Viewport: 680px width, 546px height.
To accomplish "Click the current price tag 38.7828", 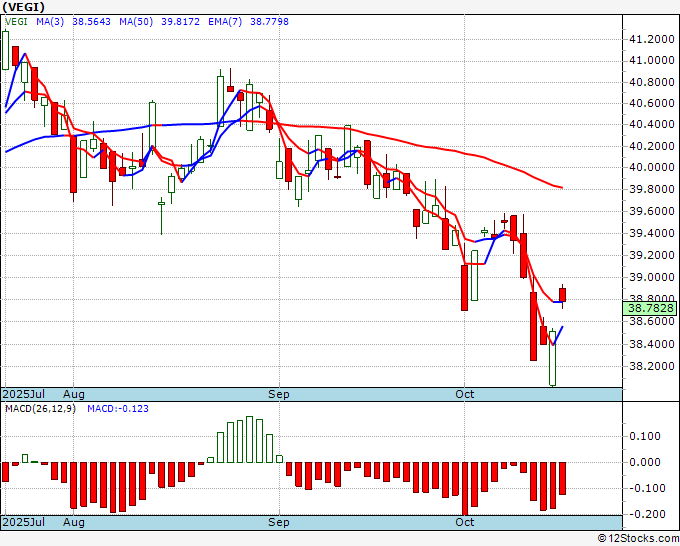I will 650,308.
